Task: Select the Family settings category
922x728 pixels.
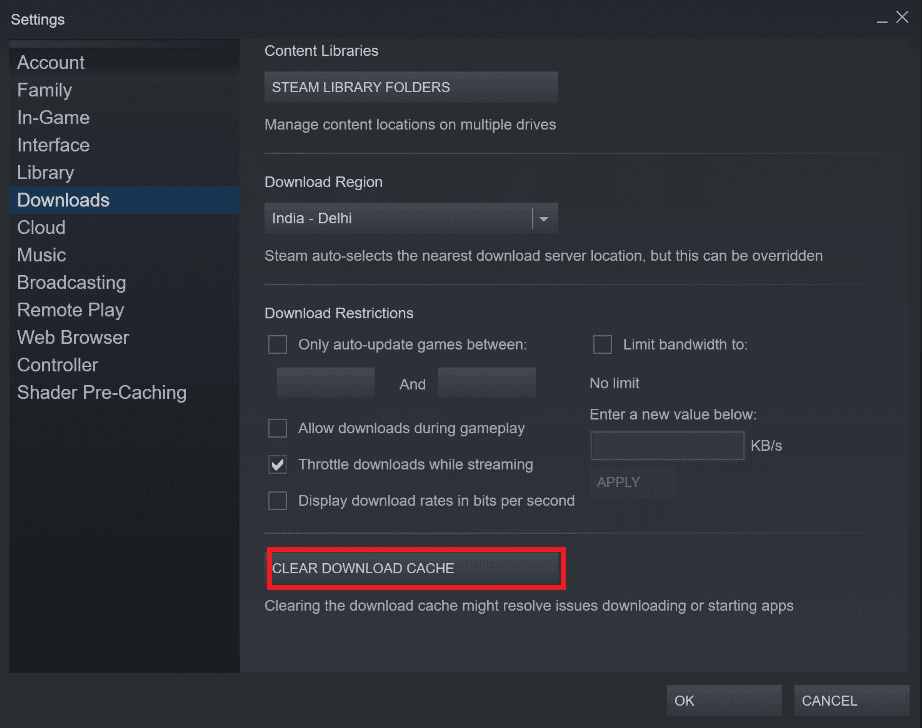Action: [x=44, y=90]
